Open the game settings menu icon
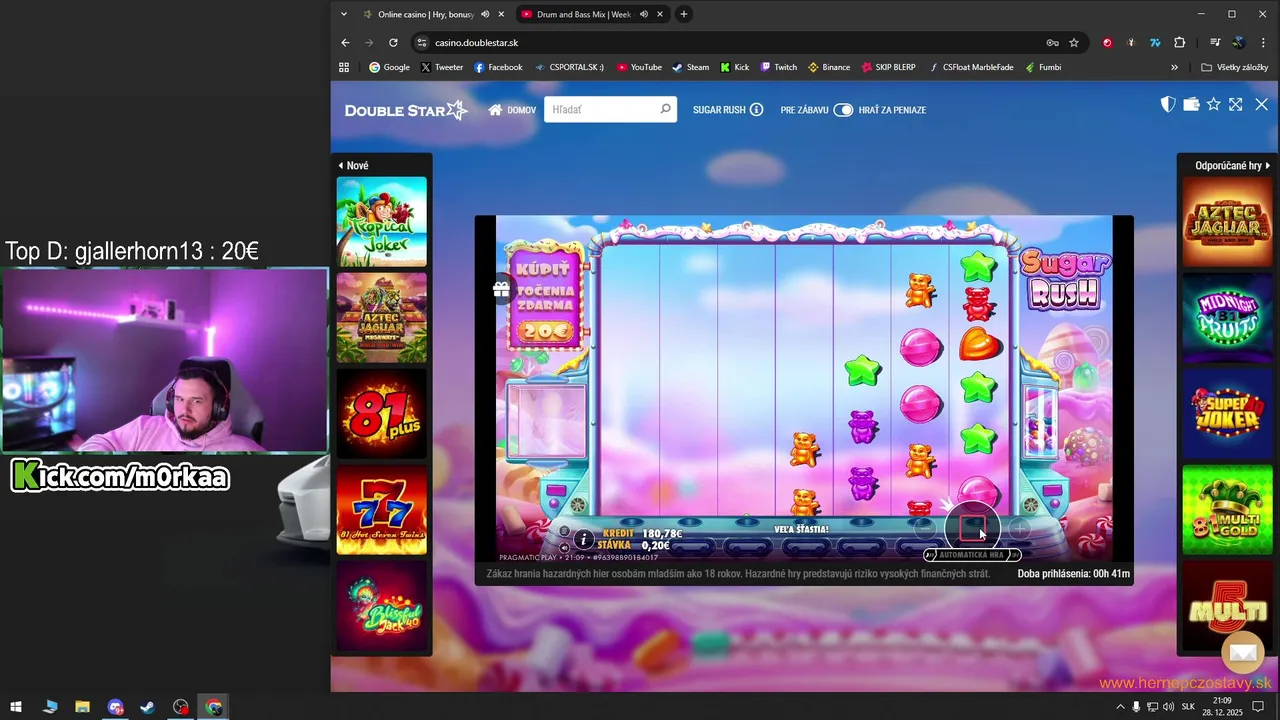1280x720 pixels. (x=564, y=531)
